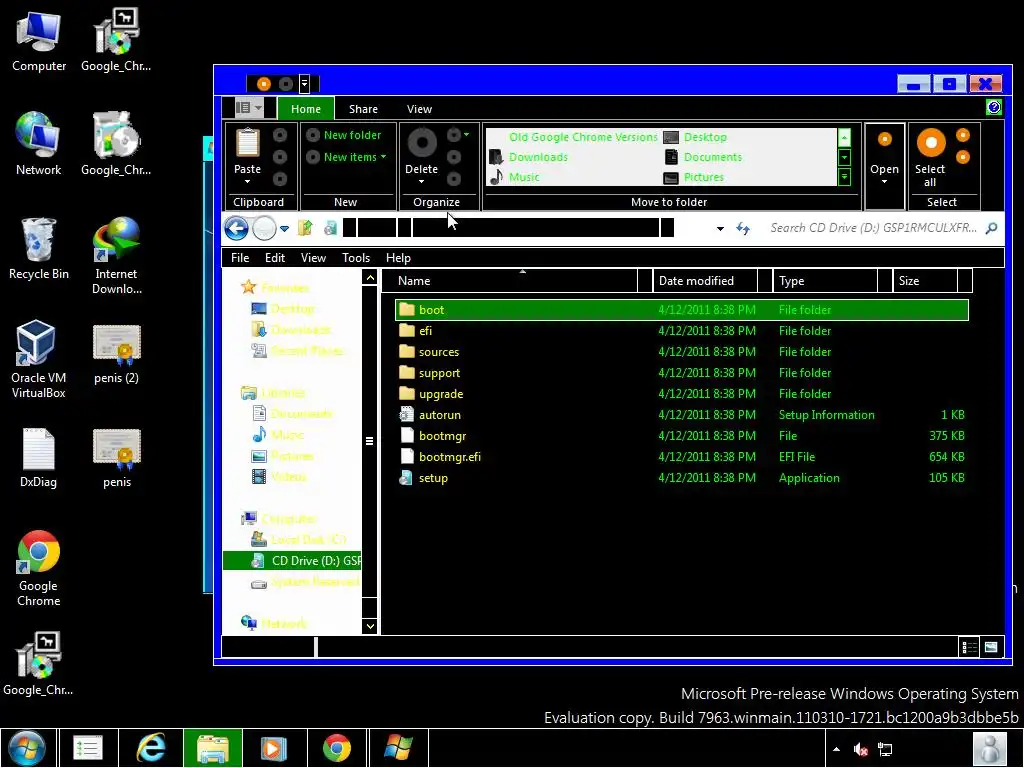Select the Network desktop icon
The width and height of the screenshot is (1024, 768).
point(39,144)
